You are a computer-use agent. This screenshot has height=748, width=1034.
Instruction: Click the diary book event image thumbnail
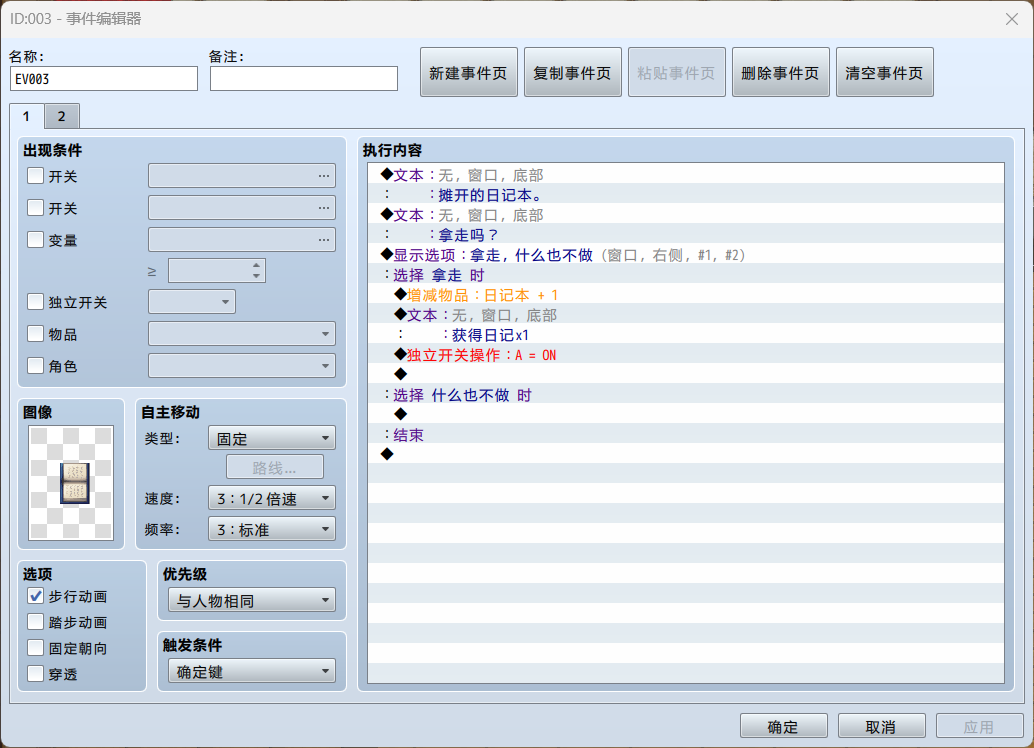point(71,483)
